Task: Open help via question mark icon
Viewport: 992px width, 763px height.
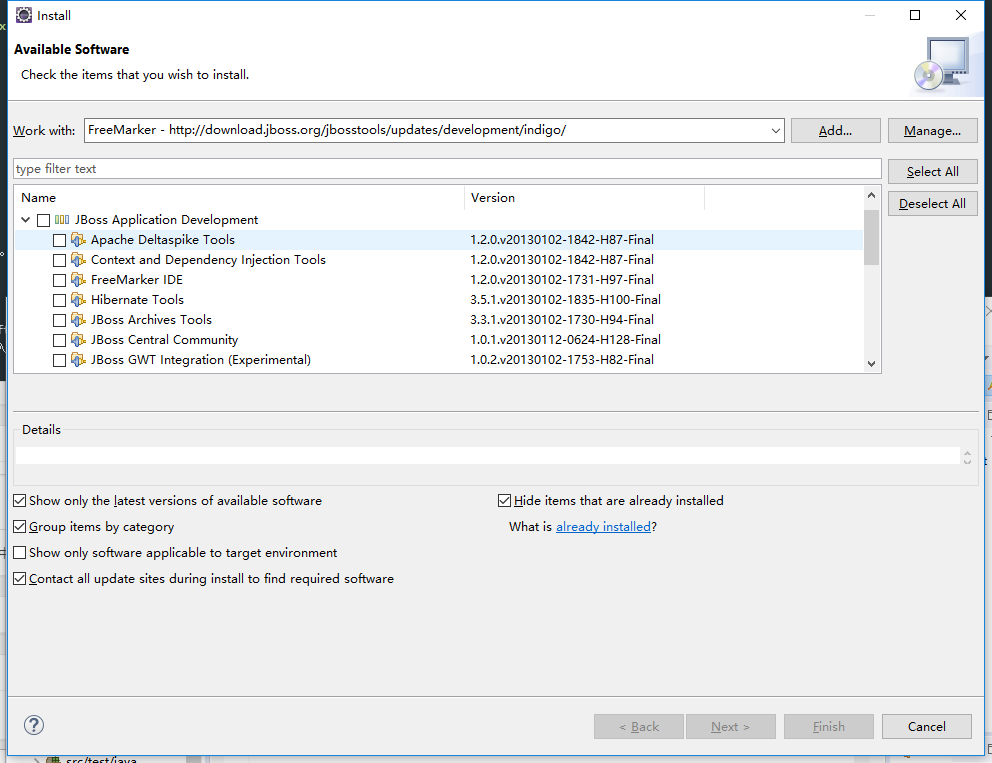Action: [34, 725]
